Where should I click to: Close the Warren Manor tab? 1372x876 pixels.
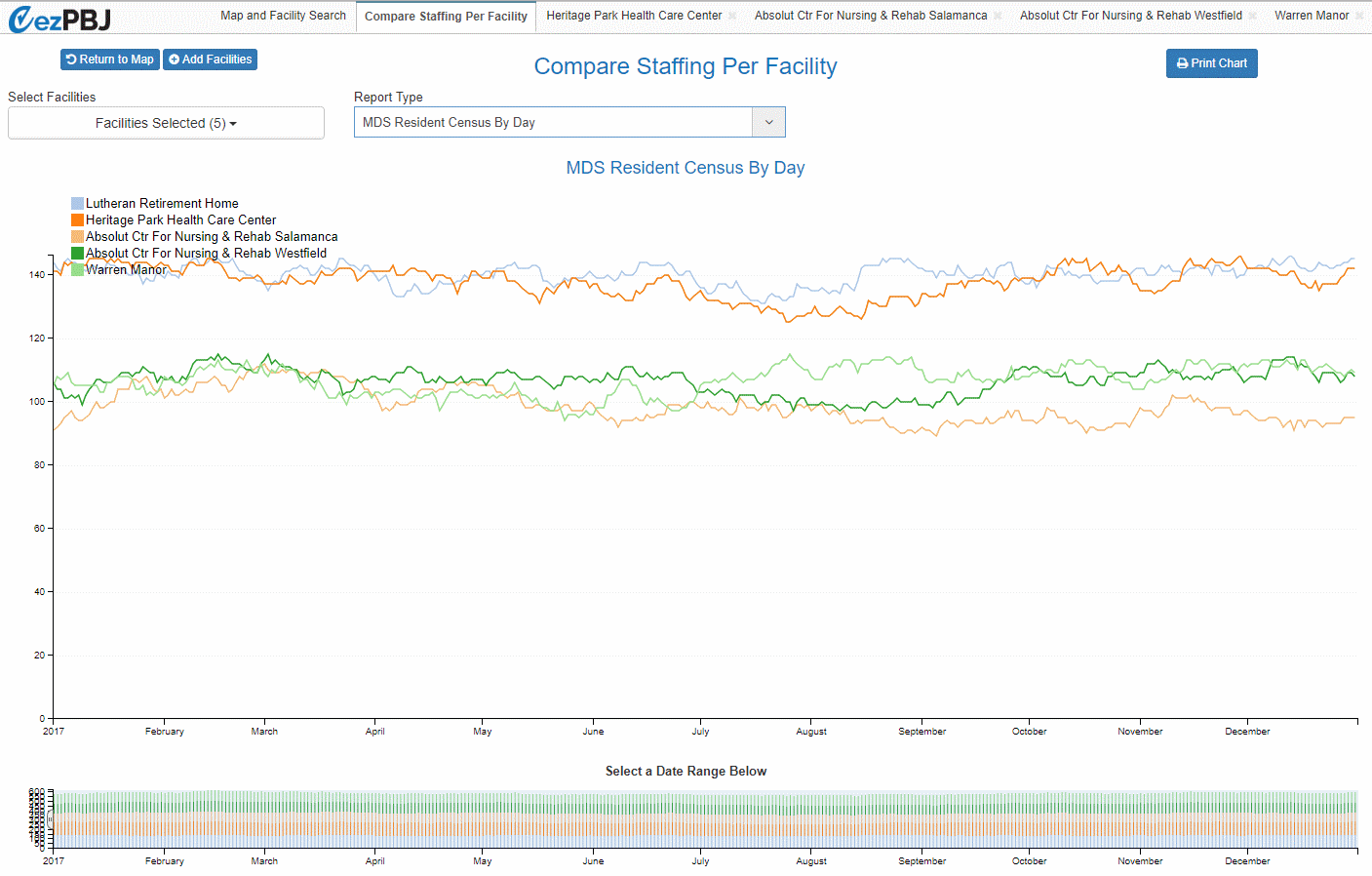pos(1359,16)
